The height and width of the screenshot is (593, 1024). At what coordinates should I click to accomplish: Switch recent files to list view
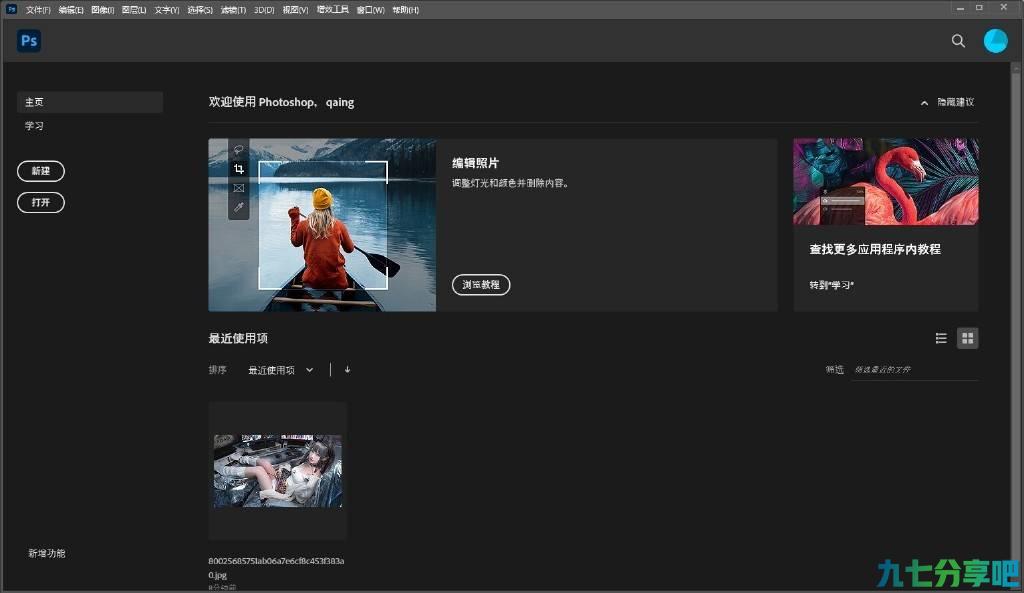941,338
